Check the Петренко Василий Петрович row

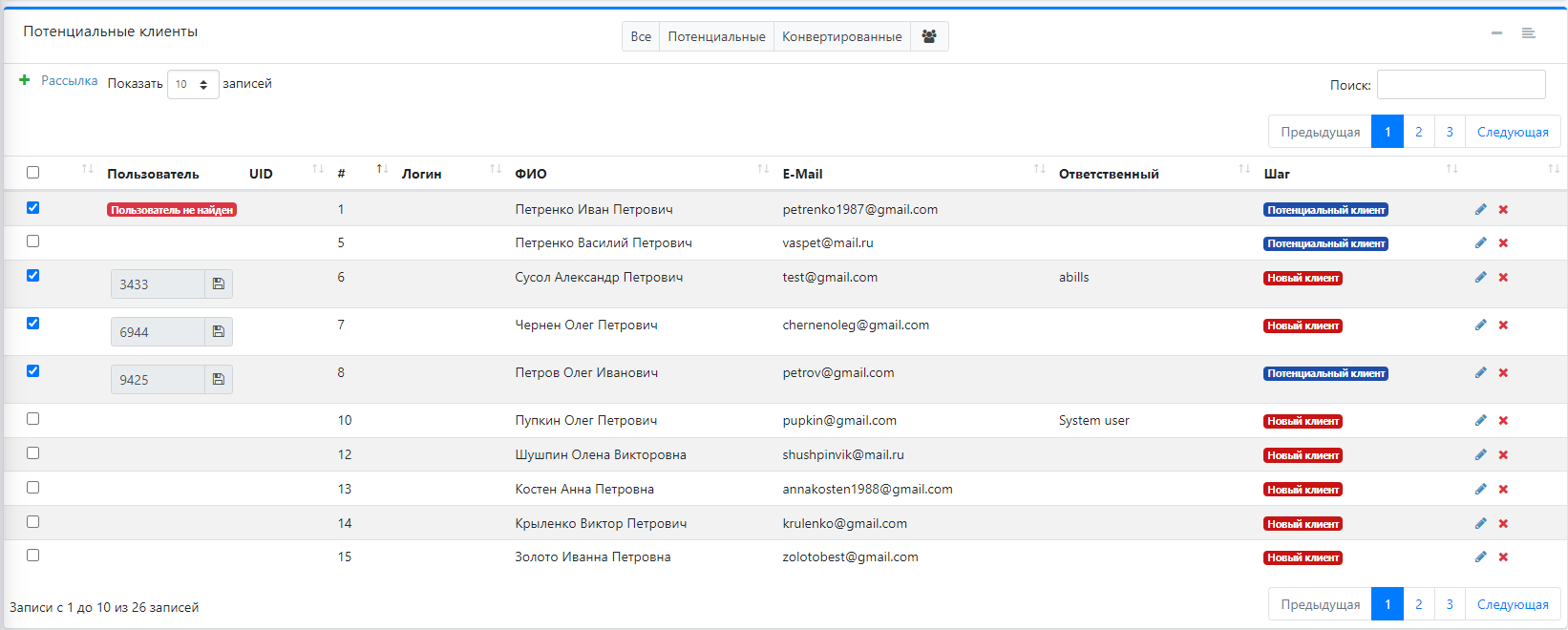(x=33, y=241)
